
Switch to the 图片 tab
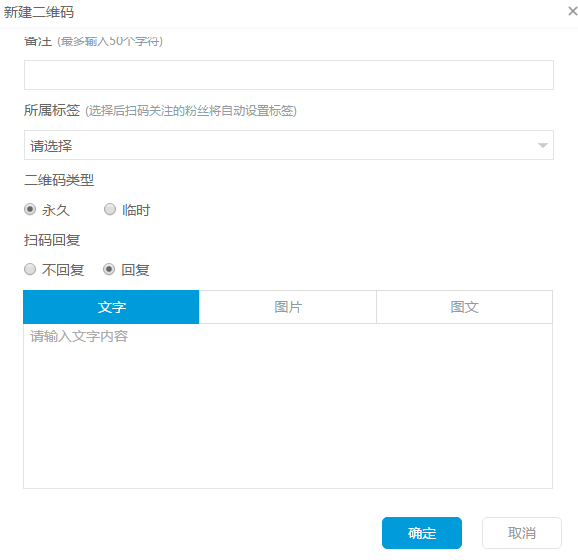pos(288,307)
